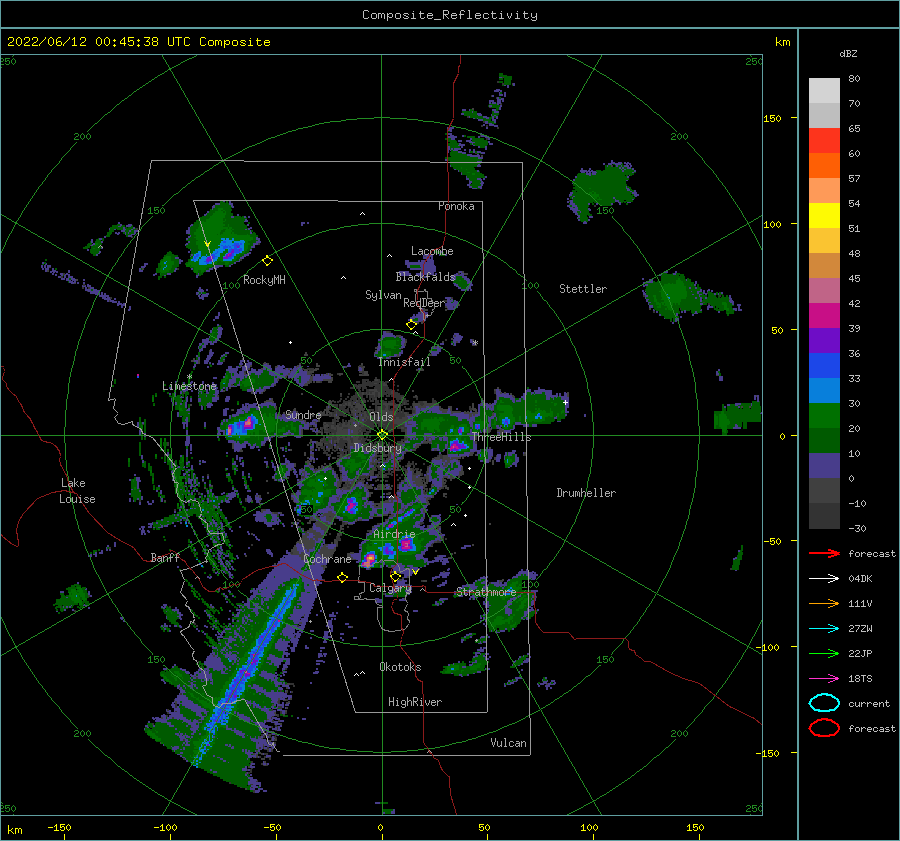Pick the magenta 39-42 dBZ swatch
900x841 pixels.
824,316
